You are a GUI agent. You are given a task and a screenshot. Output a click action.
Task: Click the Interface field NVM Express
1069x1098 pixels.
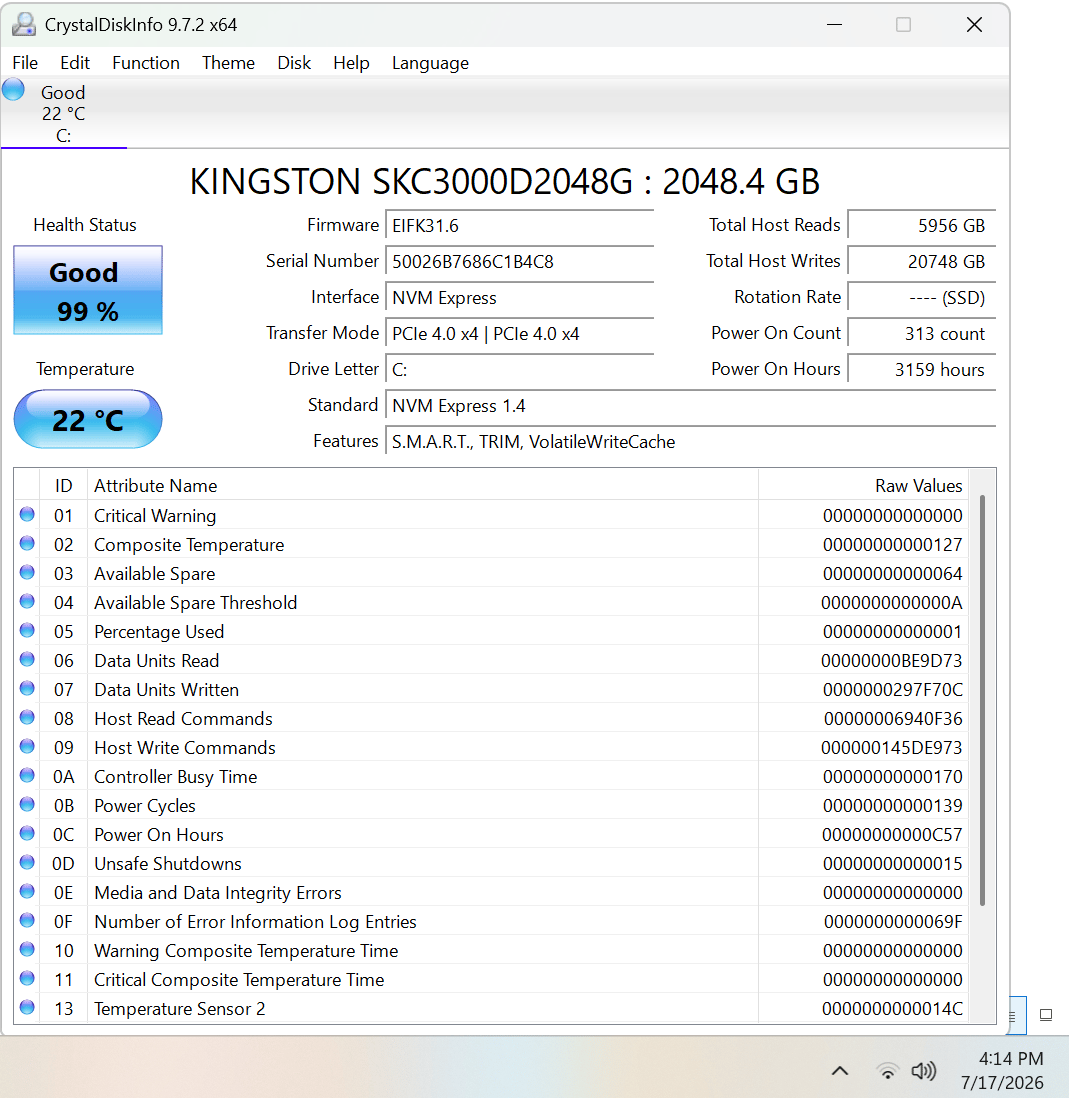click(519, 298)
